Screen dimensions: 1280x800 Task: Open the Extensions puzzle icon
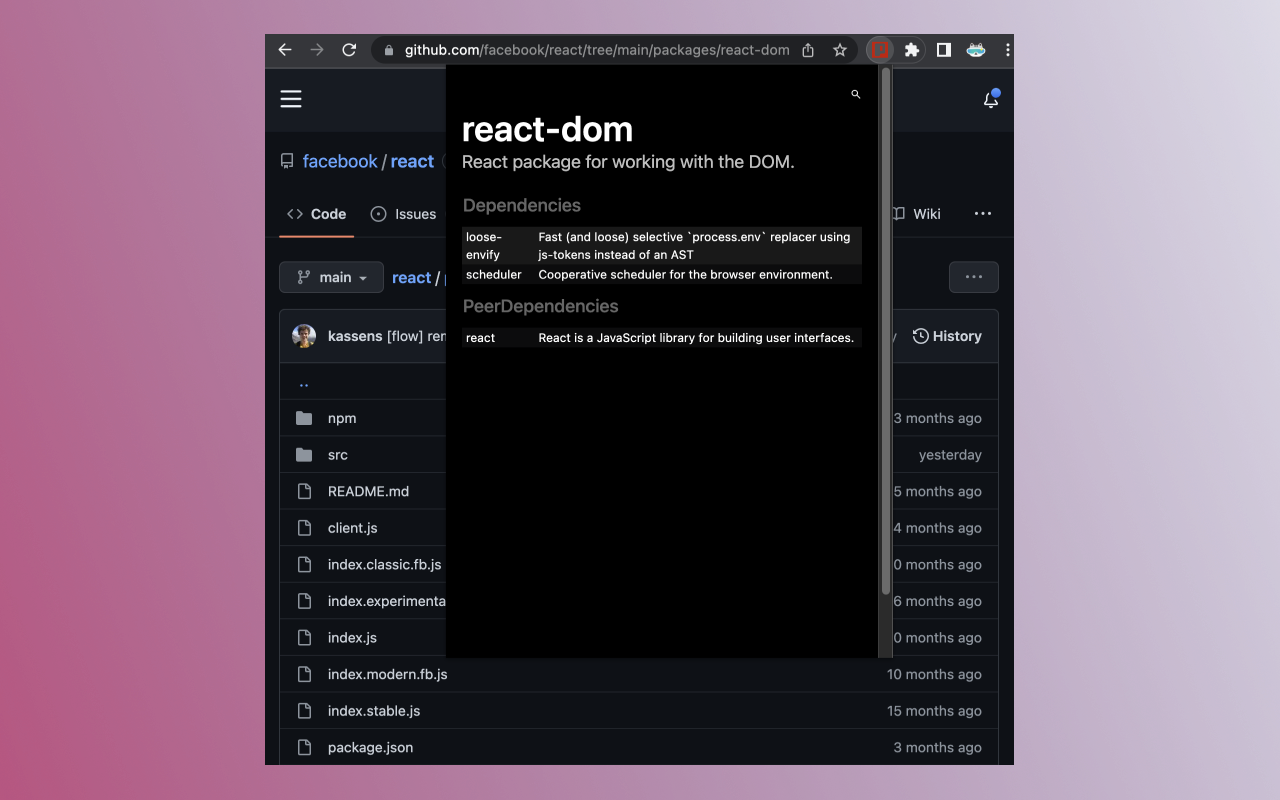coord(912,50)
